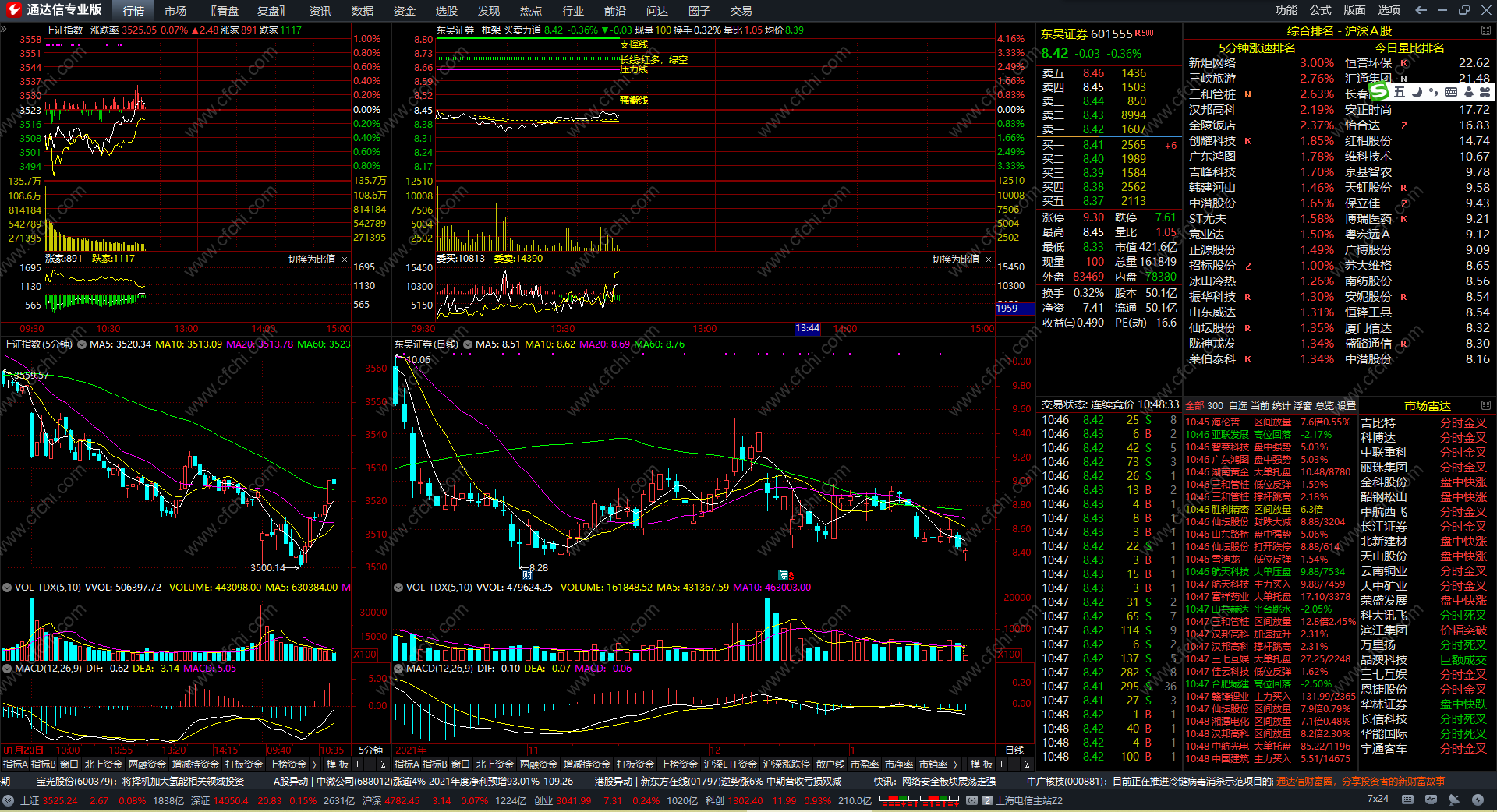Viewport: 1497px width, 812px height.
Task: Expand the left MACD indicator dropdown
Action: pyautogui.click(x=7, y=669)
